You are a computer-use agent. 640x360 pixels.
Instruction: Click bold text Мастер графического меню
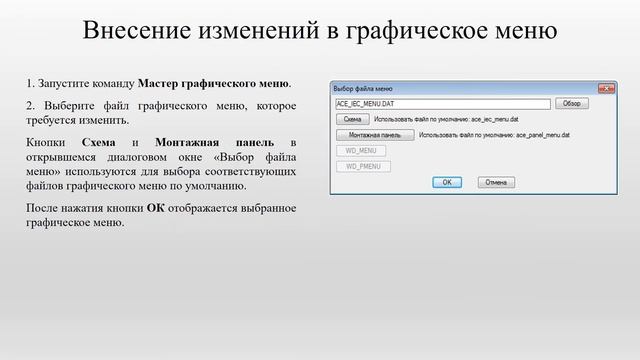pos(213,84)
